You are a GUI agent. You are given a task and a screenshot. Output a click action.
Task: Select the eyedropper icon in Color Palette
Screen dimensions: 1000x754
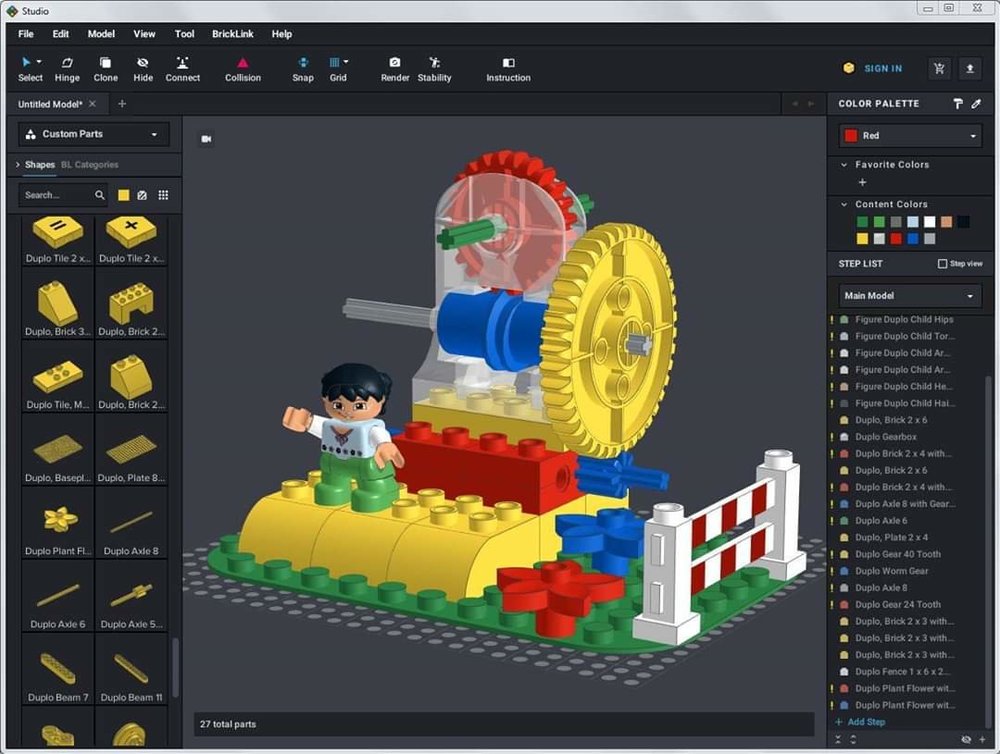point(976,103)
